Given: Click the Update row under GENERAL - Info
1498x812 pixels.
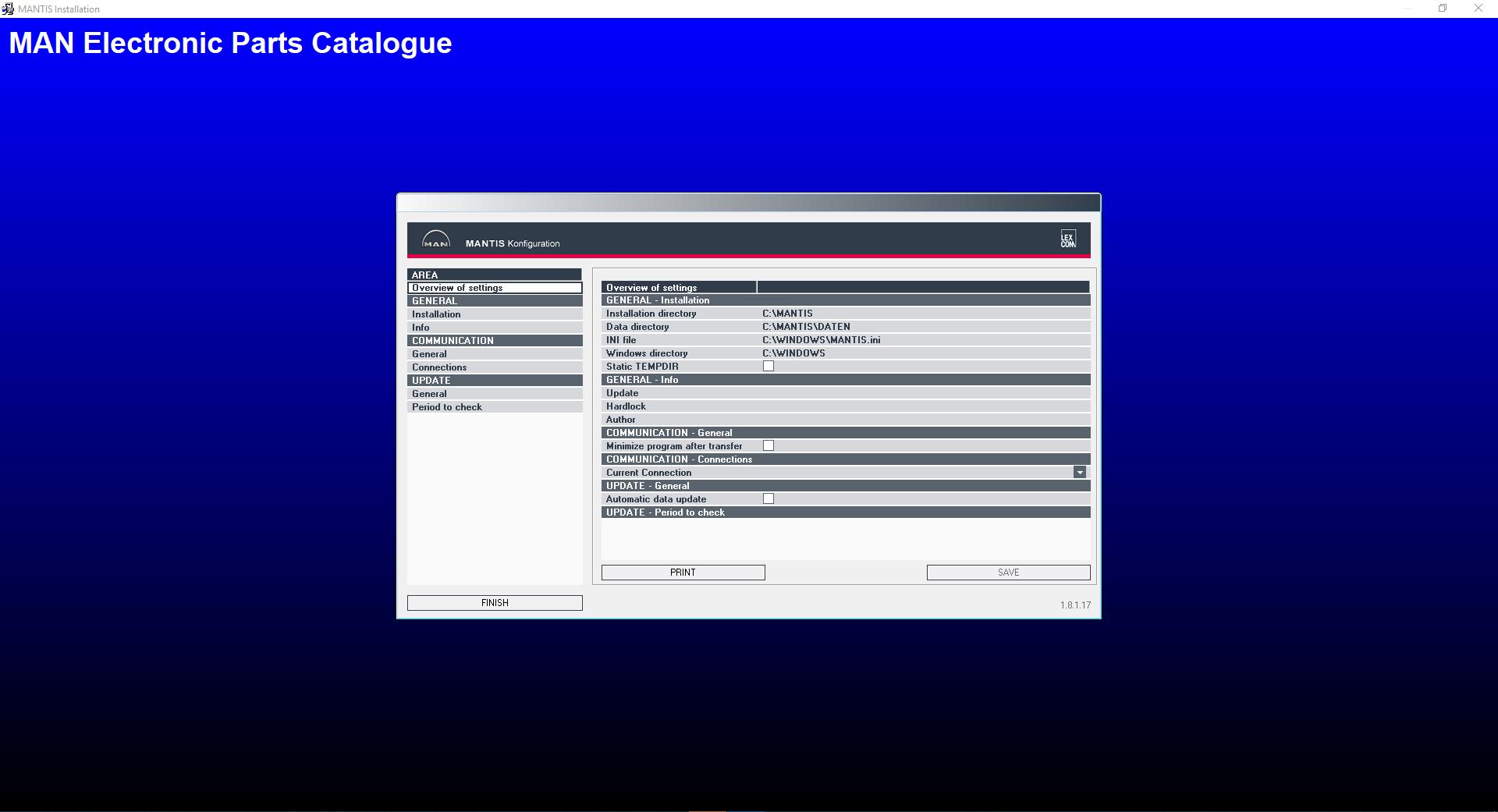Looking at the screenshot, I should [x=846, y=393].
